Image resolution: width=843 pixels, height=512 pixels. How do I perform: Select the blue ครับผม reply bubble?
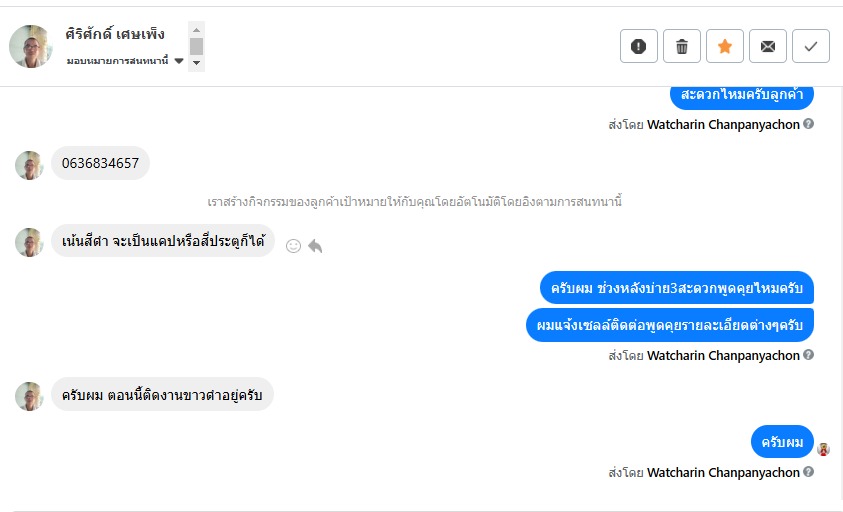pyautogui.click(x=782, y=441)
